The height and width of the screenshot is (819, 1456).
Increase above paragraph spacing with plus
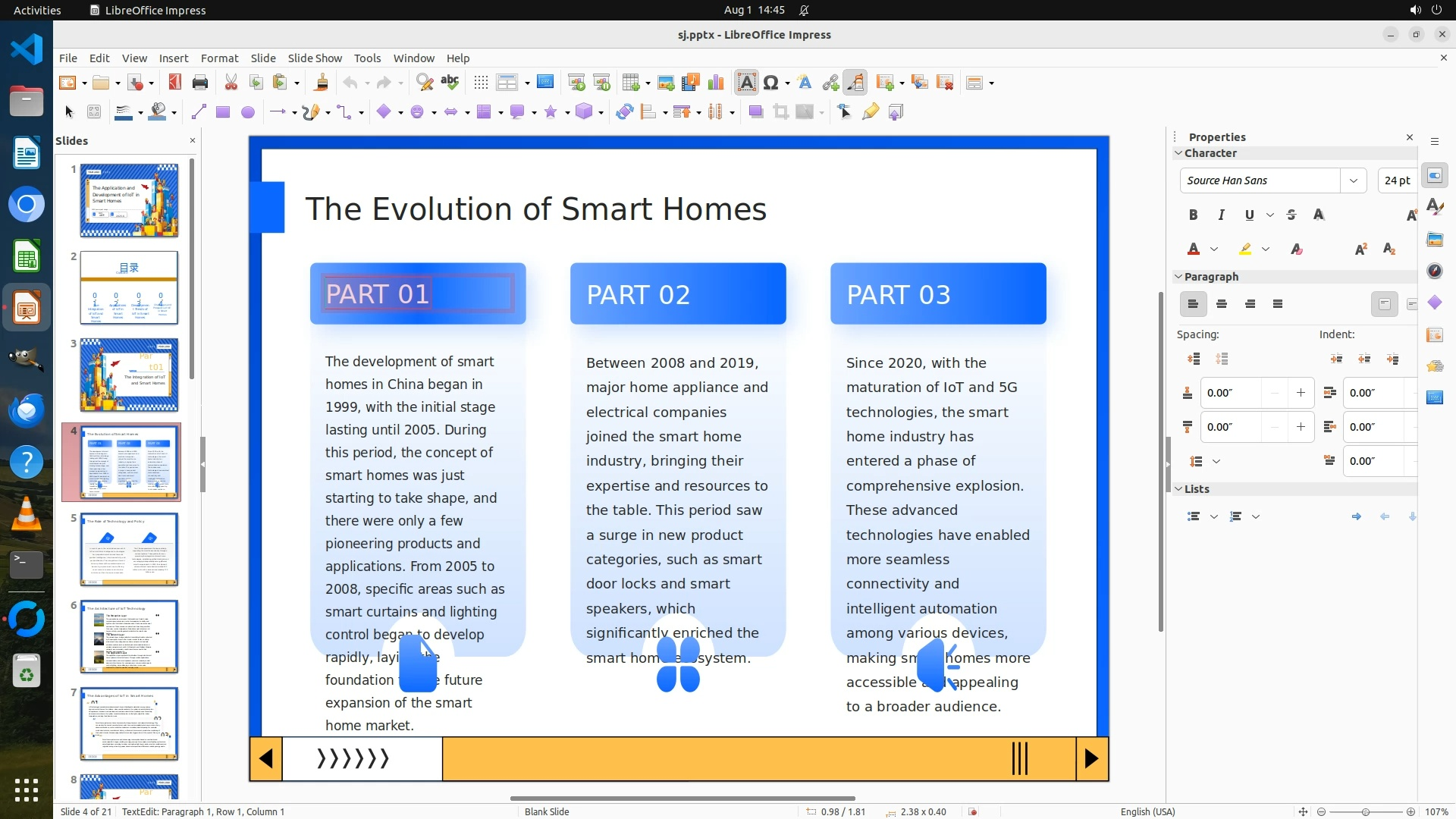click(1301, 393)
